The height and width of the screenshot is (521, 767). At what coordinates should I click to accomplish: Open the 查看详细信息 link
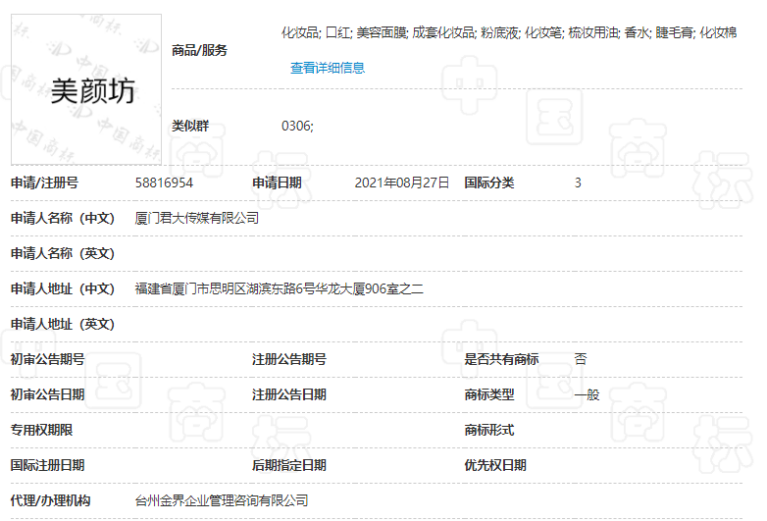327,68
